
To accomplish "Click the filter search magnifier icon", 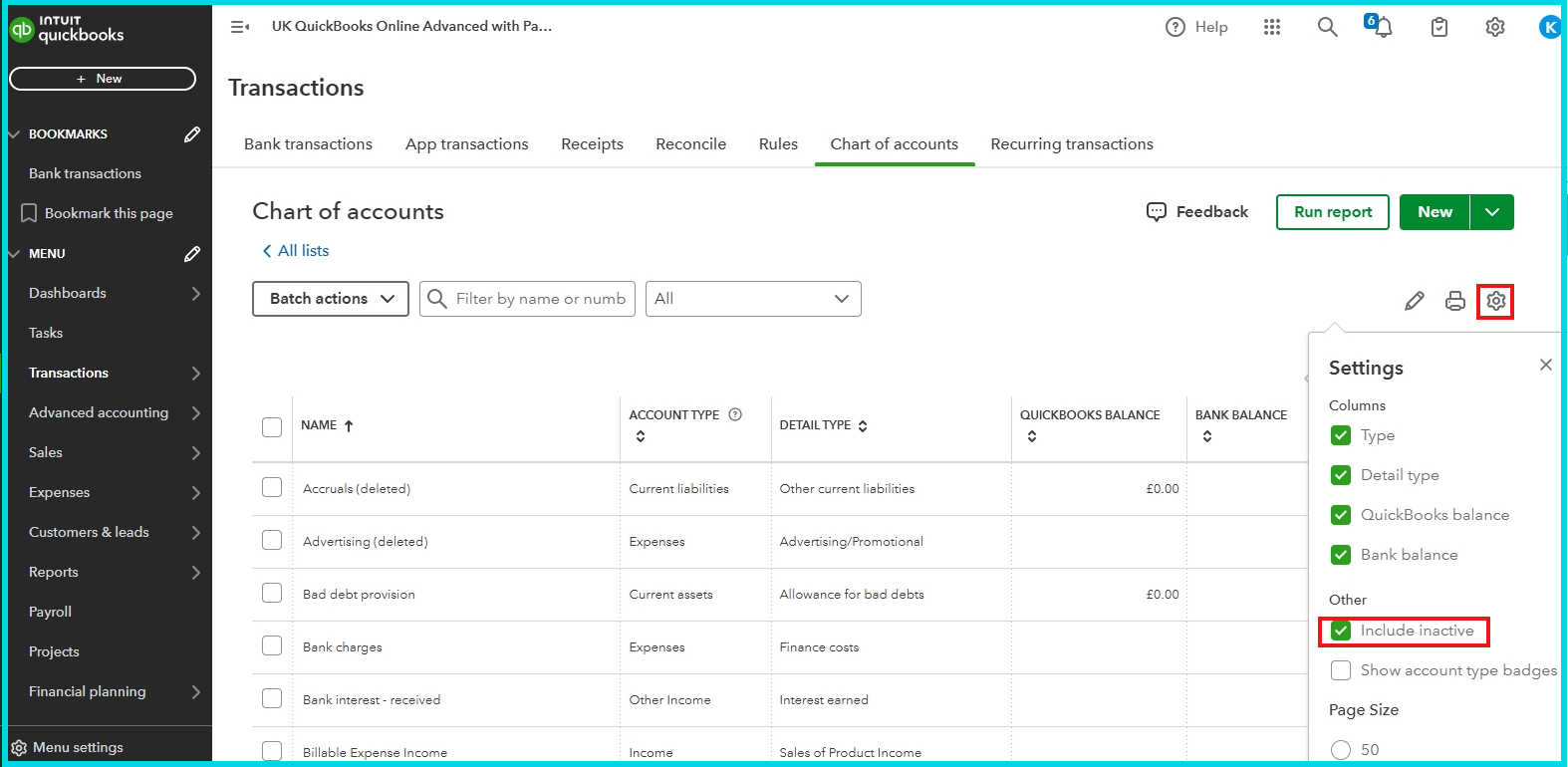I will (436, 299).
